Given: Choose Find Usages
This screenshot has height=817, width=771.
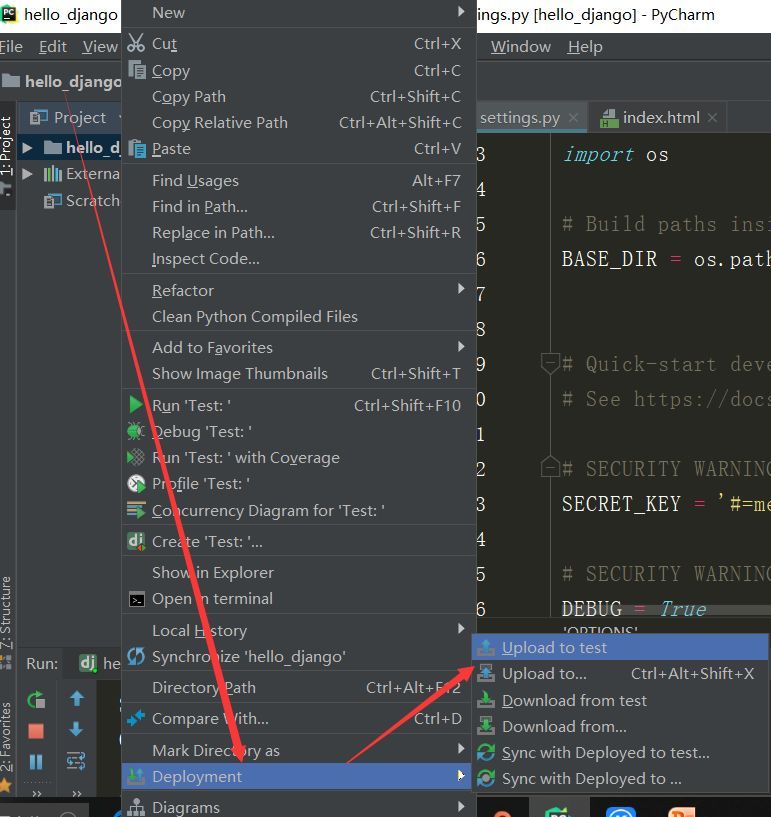Looking at the screenshot, I should tap(299, 180).
